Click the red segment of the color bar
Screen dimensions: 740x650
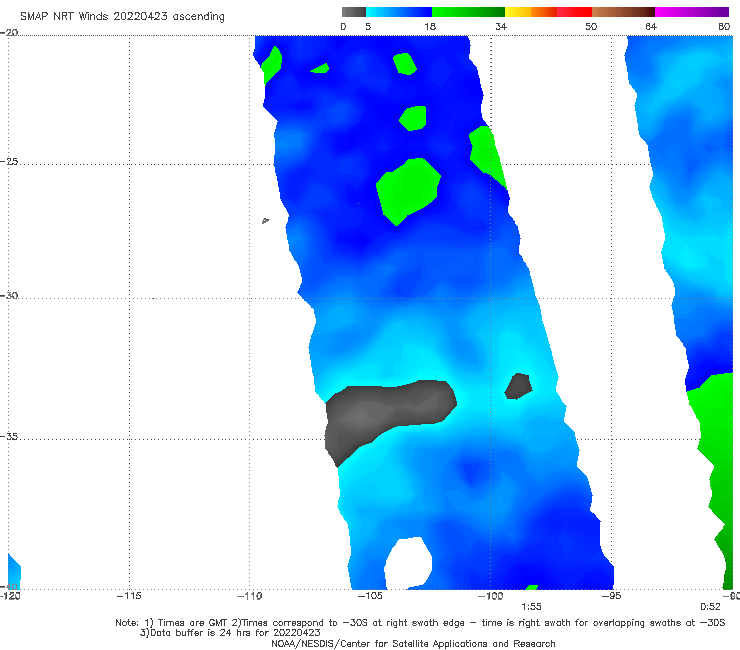coord(574,12)
